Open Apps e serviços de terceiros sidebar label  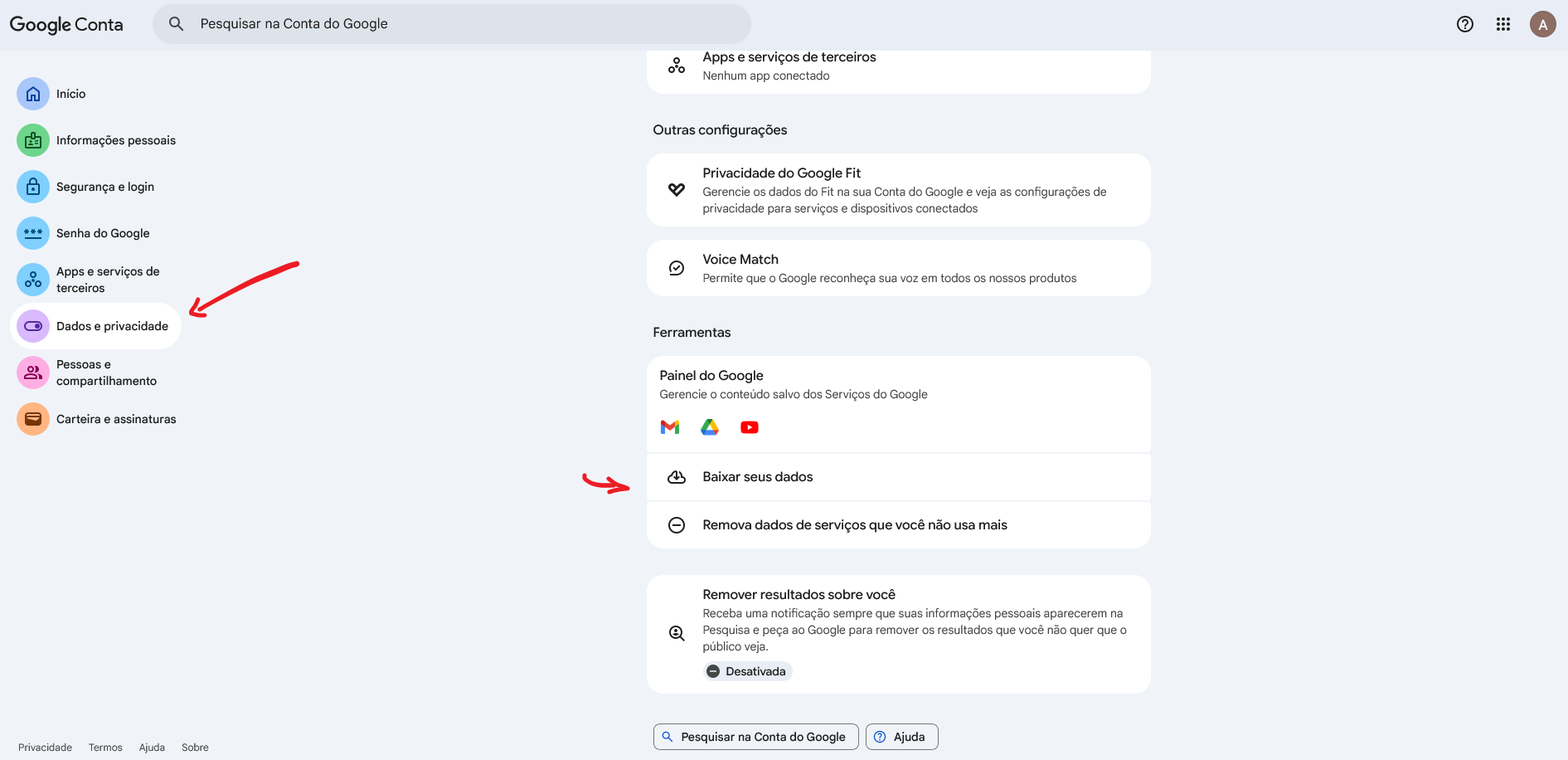pyautogui.click(x=108, y=280)
